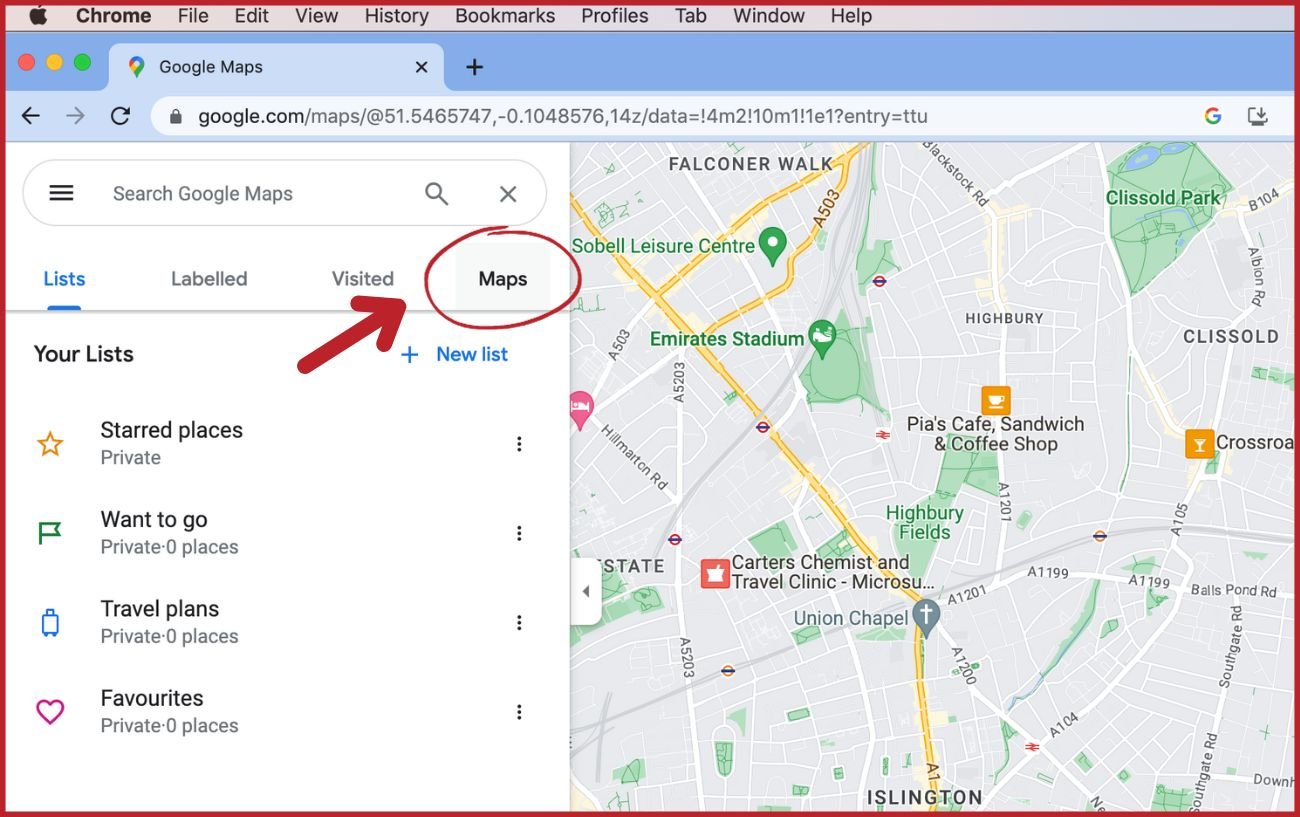
Task: Open the History menu
Action: tap(396, 15)
